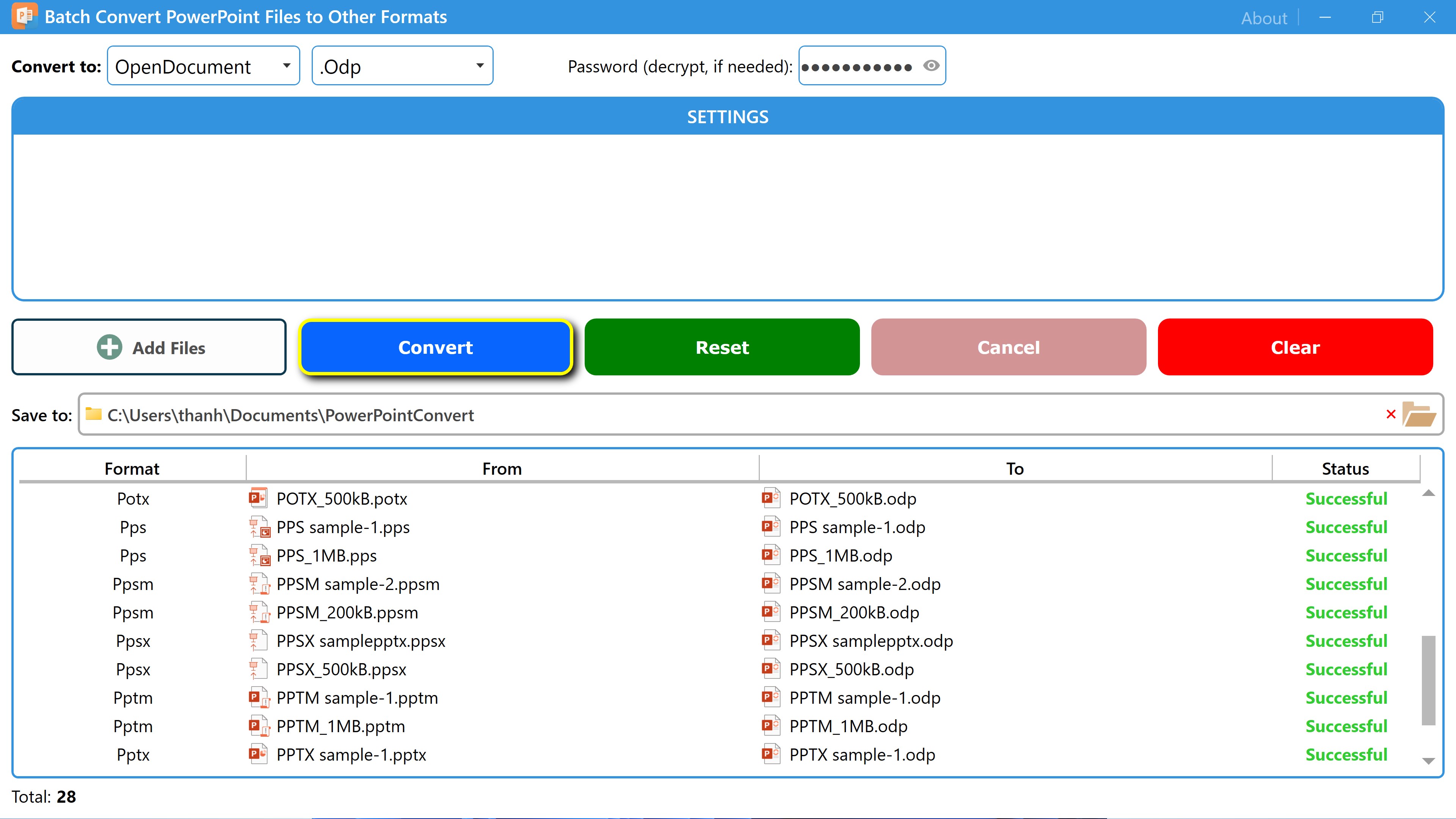Click the red Clear button
The image size is (1456, 819).
coord(1295,347)
